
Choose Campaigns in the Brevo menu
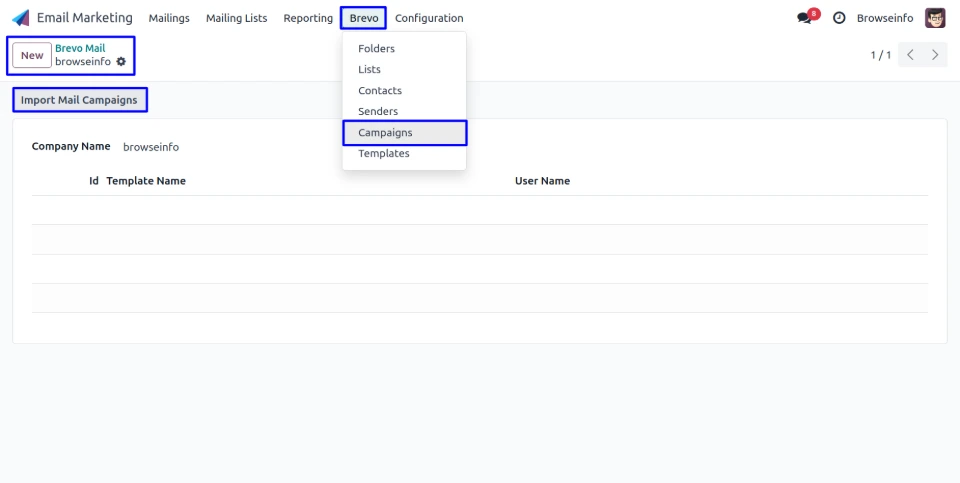click(385, 133)
